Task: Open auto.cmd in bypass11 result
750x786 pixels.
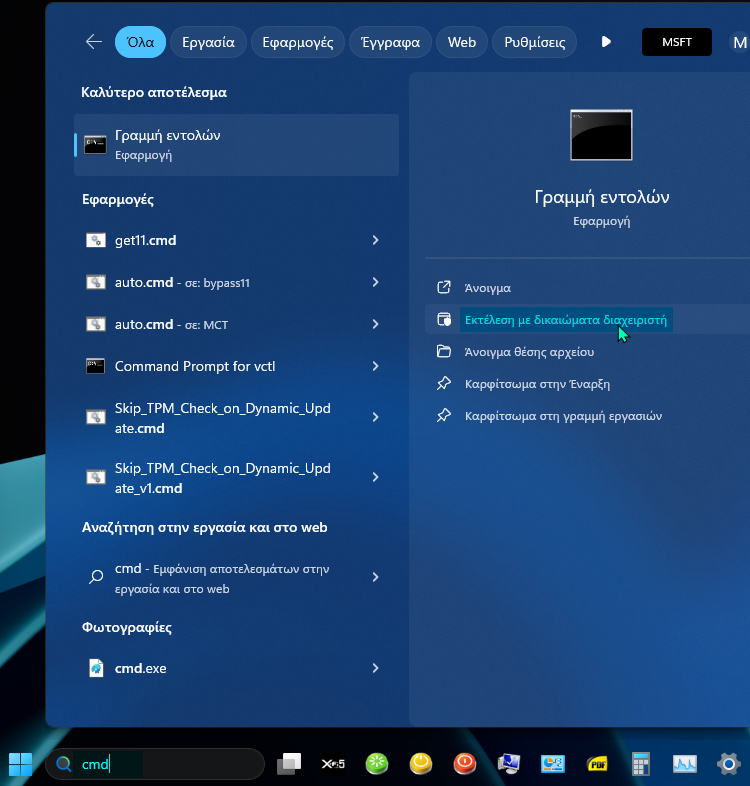Action: point(182,283)
